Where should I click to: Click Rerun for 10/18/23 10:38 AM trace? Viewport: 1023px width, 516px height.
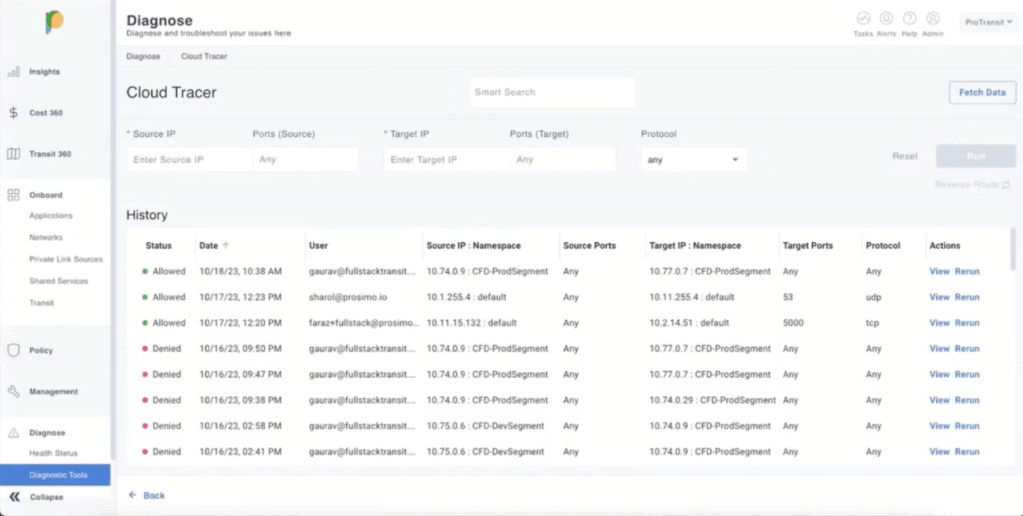click(967, 271)
